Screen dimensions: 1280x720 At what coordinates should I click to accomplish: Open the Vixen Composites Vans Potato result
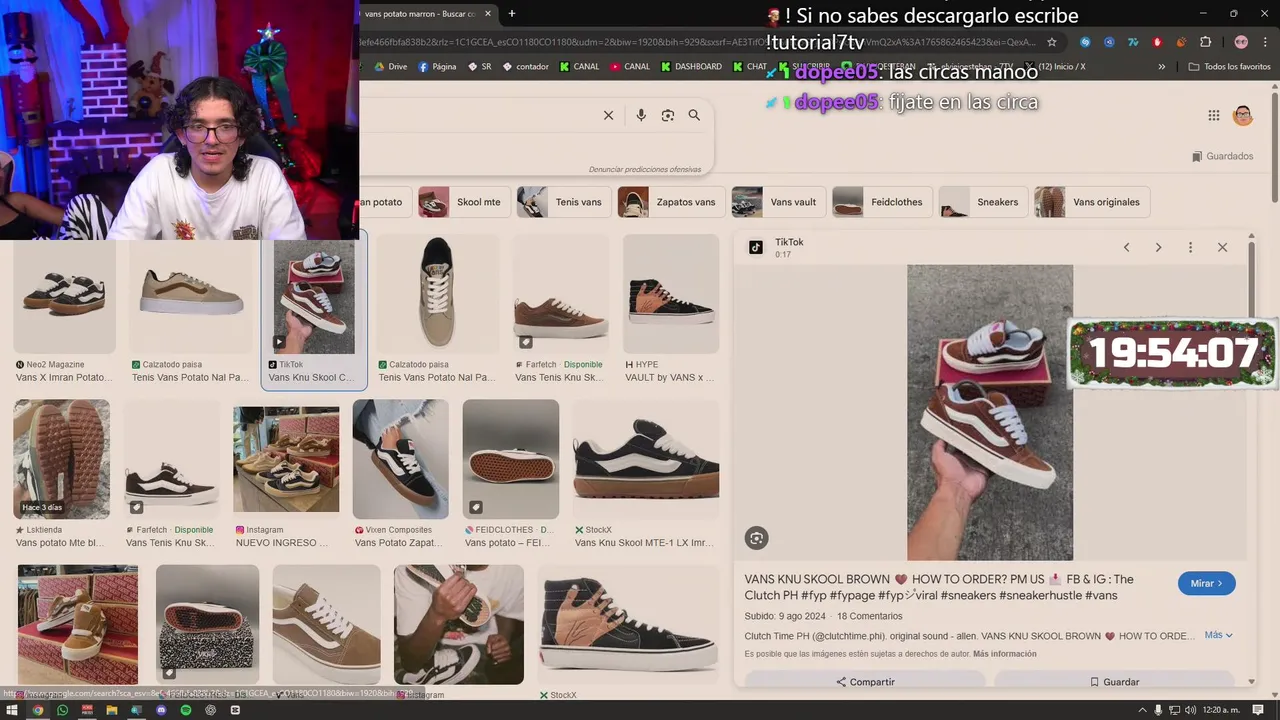(400, 475)
